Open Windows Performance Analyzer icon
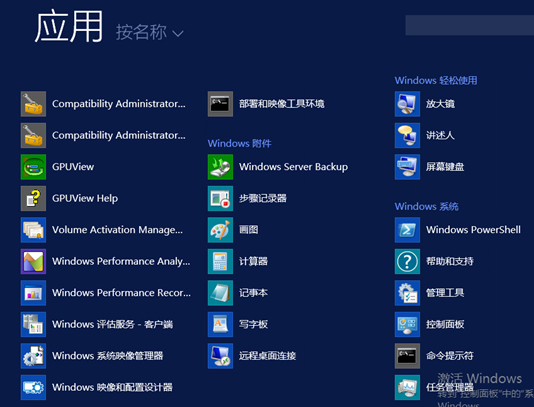 tap(33, 261)
